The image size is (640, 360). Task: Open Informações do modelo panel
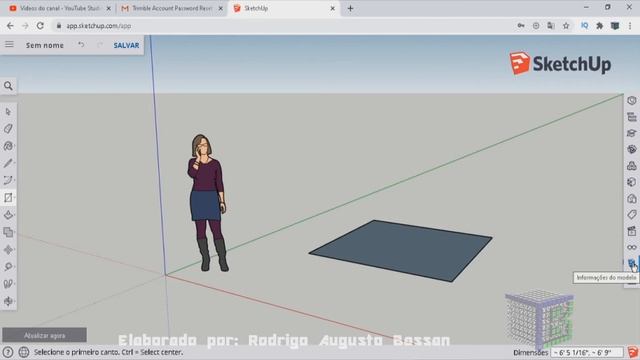click(x=631, y=263)
